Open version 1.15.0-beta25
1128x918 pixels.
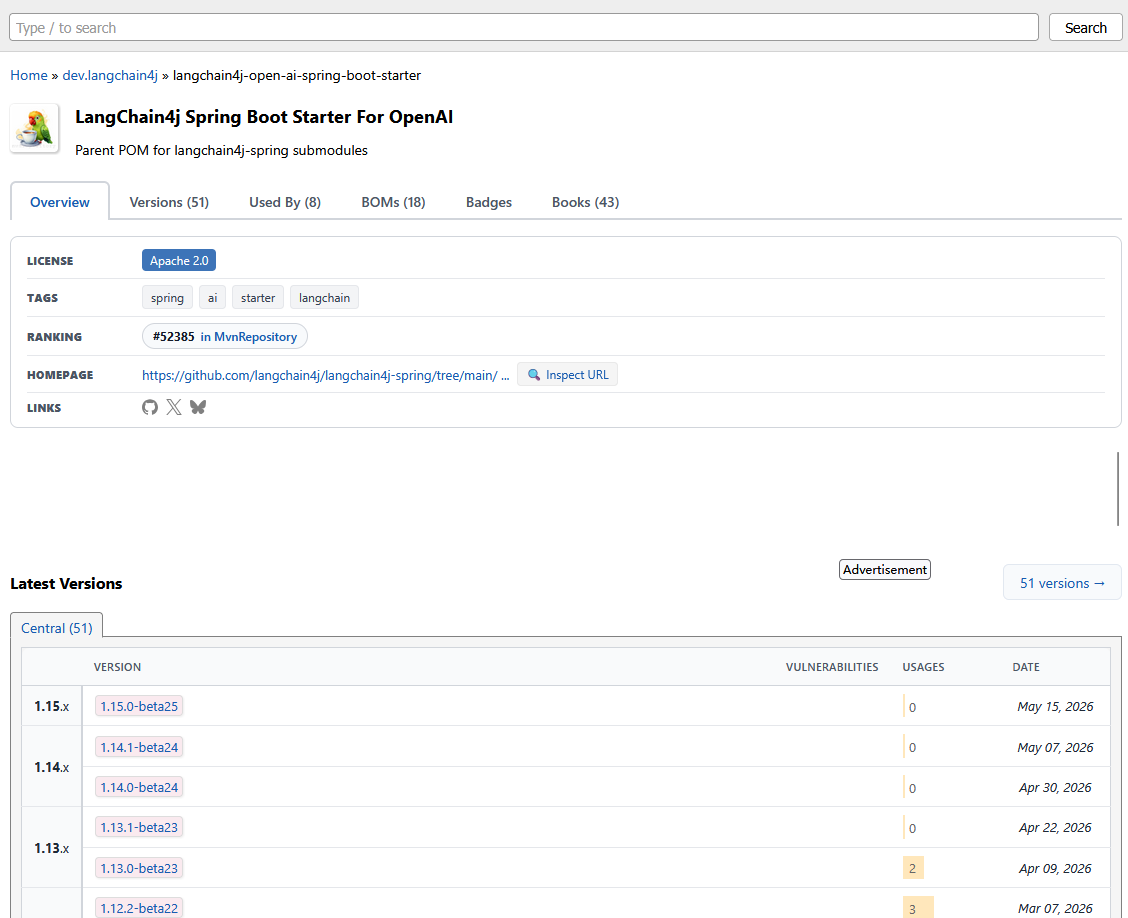coord(139,706)
